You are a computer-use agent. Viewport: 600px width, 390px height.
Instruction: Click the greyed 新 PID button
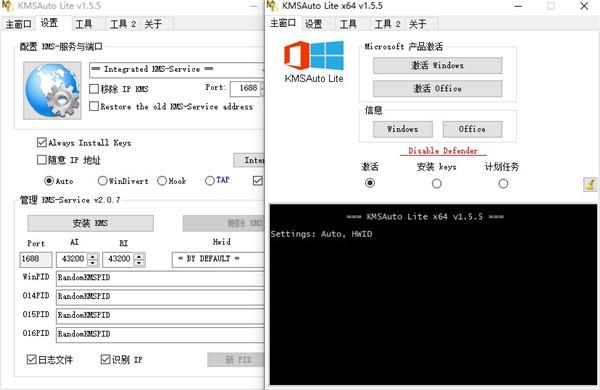click(236, 360)
